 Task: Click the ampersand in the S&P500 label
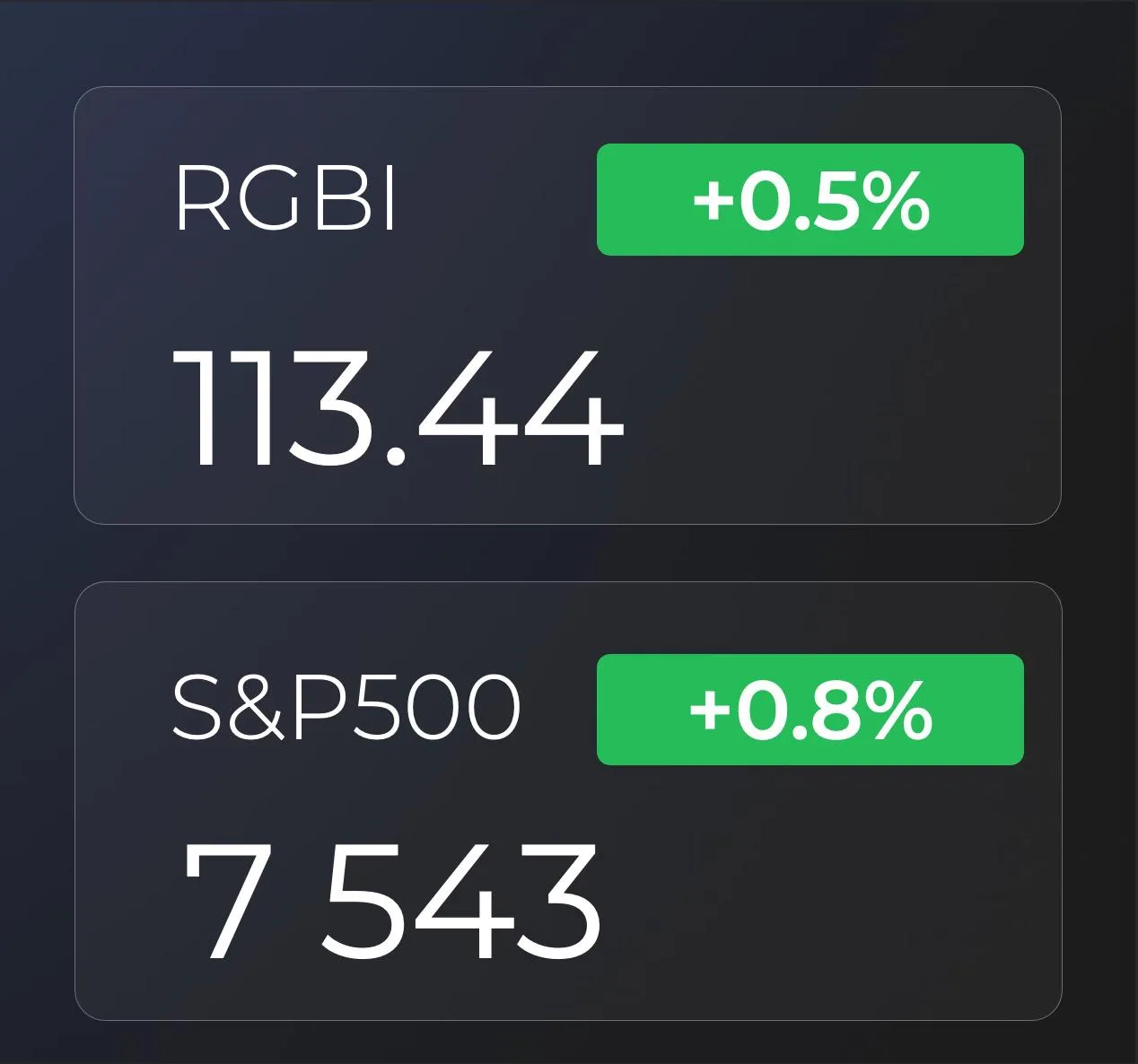pyautogui.click(x=253, y=708)
